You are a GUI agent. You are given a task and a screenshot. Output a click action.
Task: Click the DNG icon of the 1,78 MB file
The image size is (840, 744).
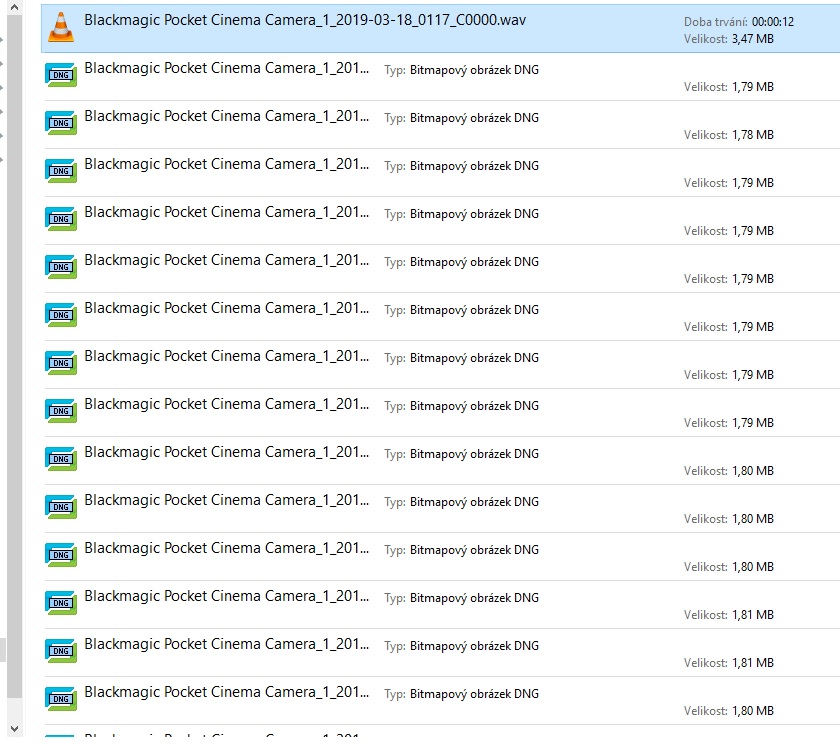point(61,123)
